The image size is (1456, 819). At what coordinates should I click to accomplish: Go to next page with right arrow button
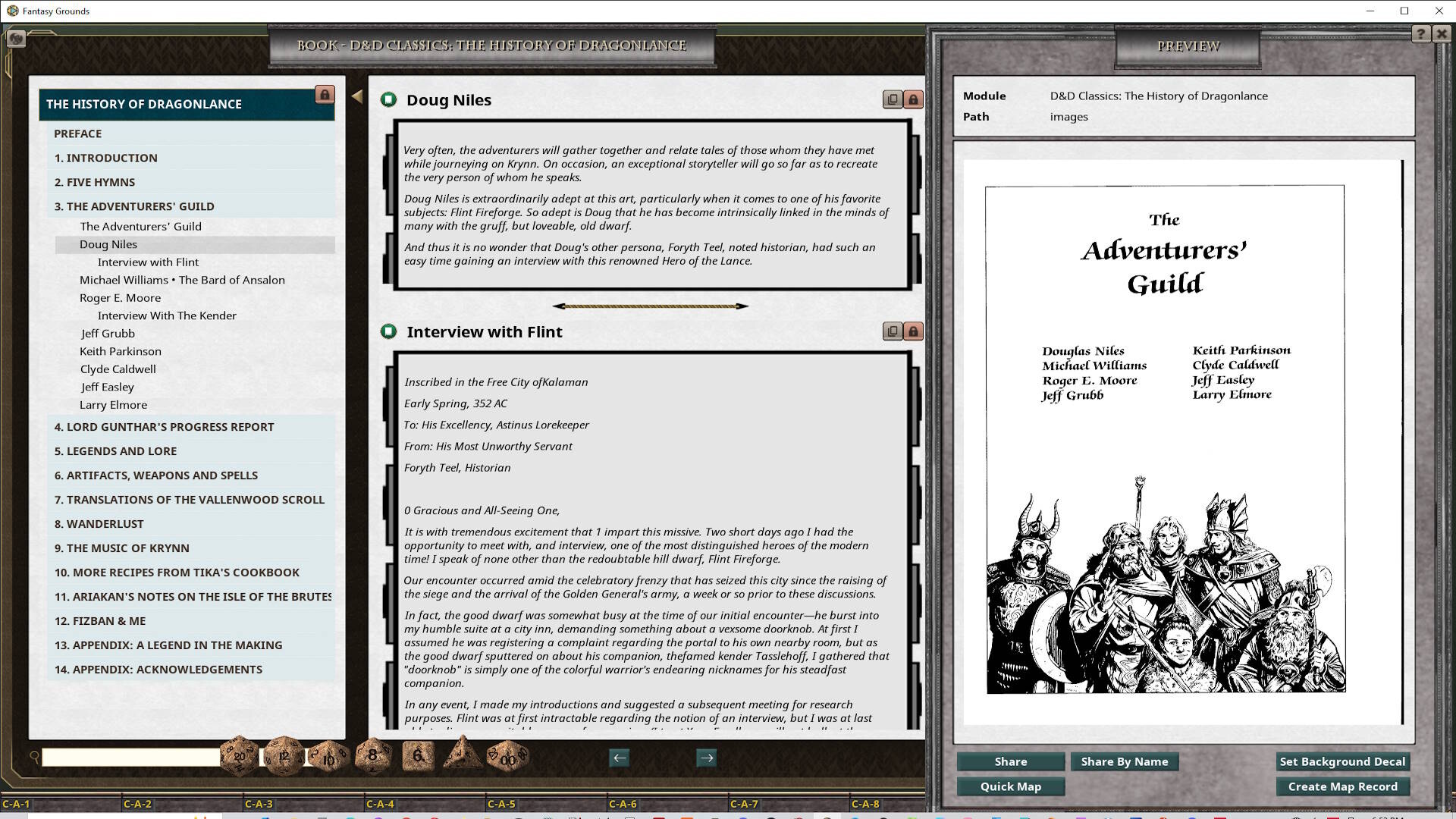(707, 758)
